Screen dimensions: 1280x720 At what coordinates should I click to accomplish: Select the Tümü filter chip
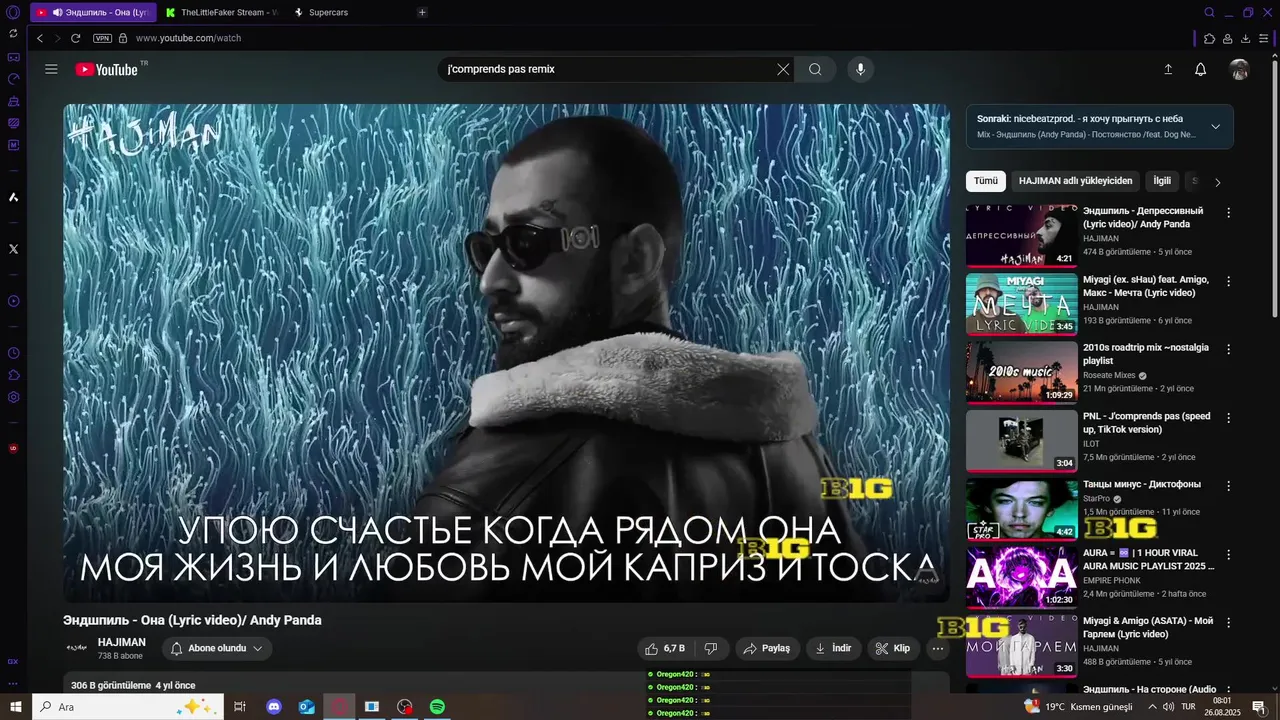(x=986, y=181)
